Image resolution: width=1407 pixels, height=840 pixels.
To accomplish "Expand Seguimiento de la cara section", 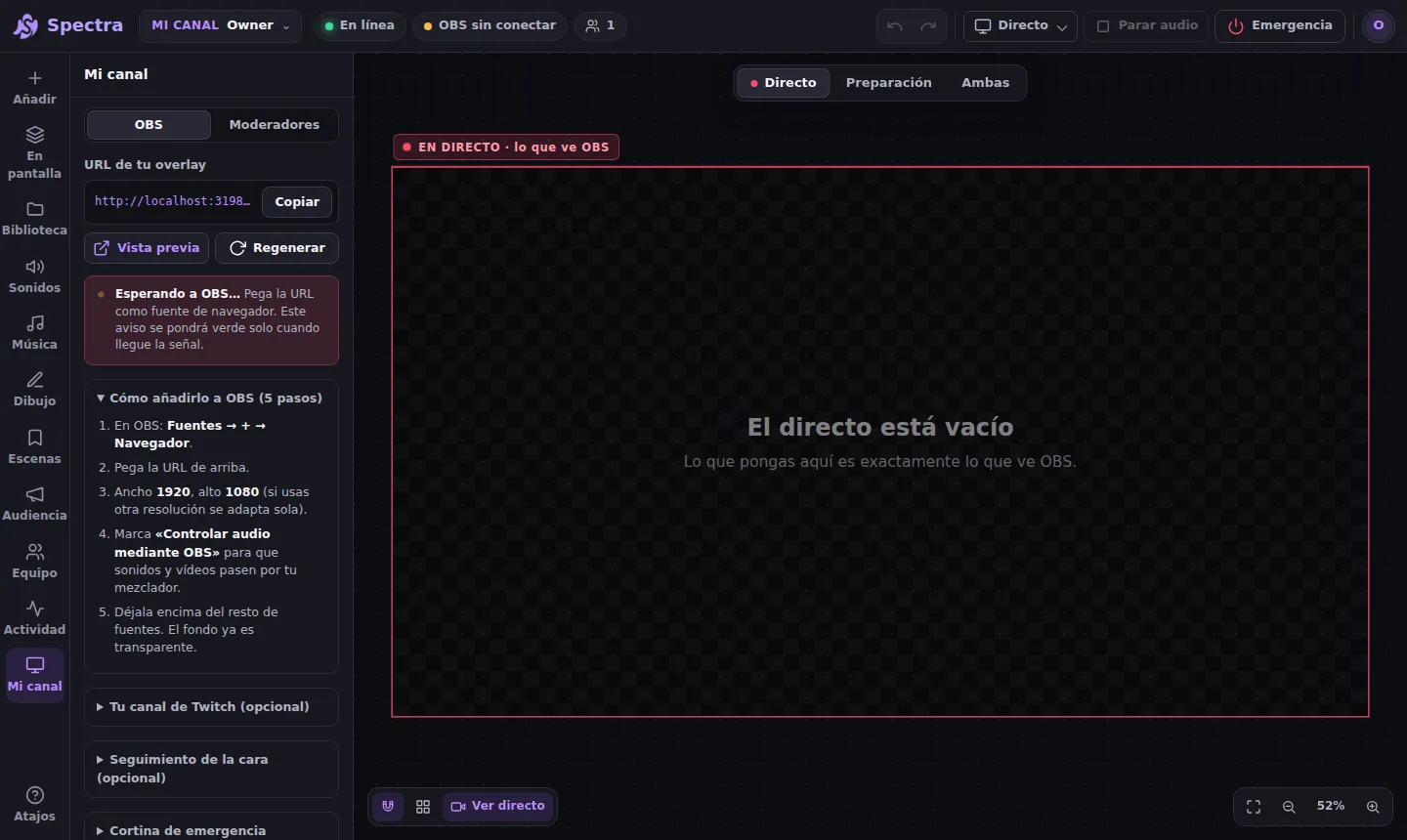I will [x=211, y=769].
